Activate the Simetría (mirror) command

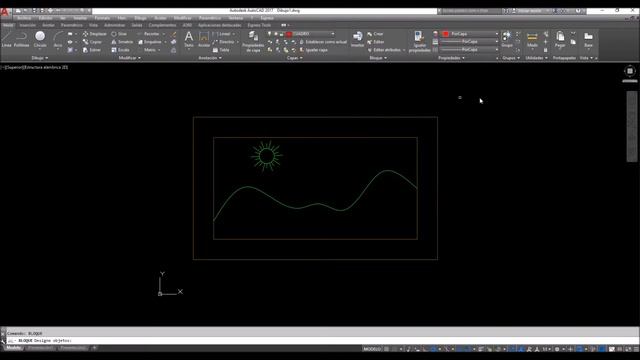pyautogui.click(x=122, y=42)
